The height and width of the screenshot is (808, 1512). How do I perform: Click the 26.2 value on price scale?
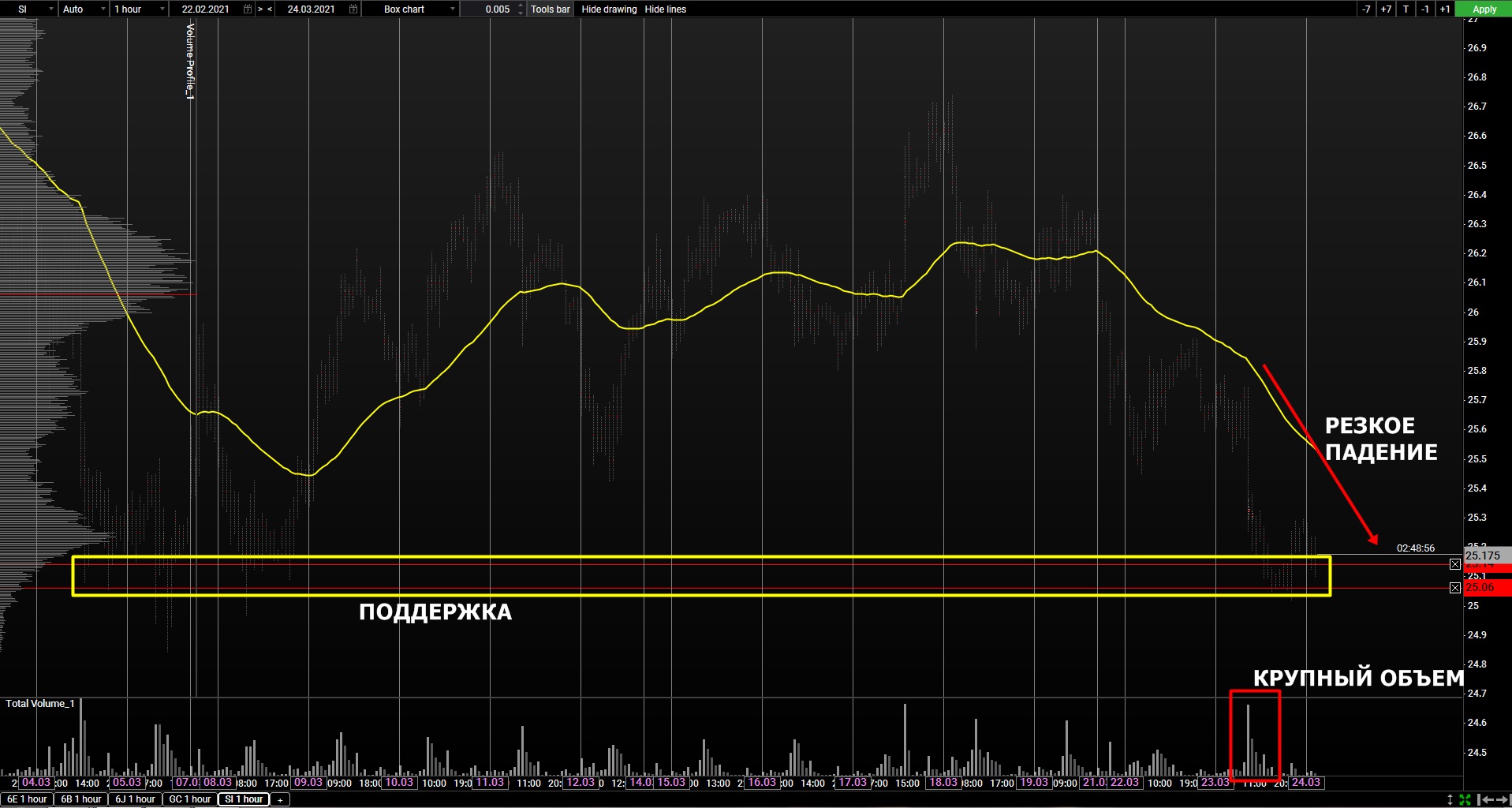1477,253
